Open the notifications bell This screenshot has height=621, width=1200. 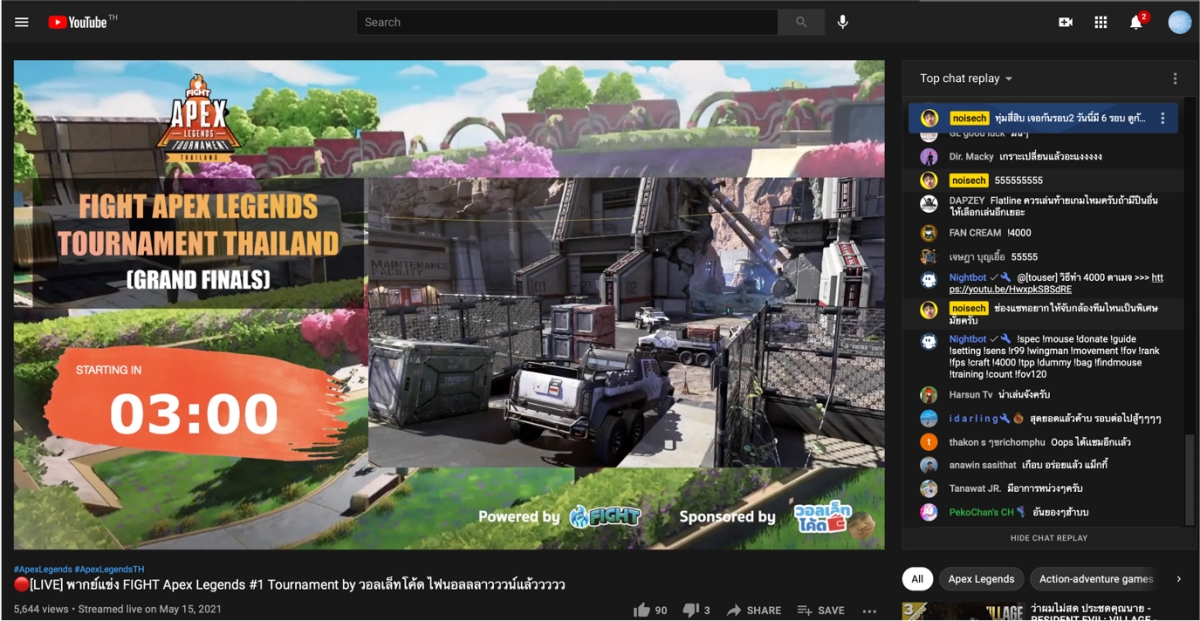(1136, 22)
